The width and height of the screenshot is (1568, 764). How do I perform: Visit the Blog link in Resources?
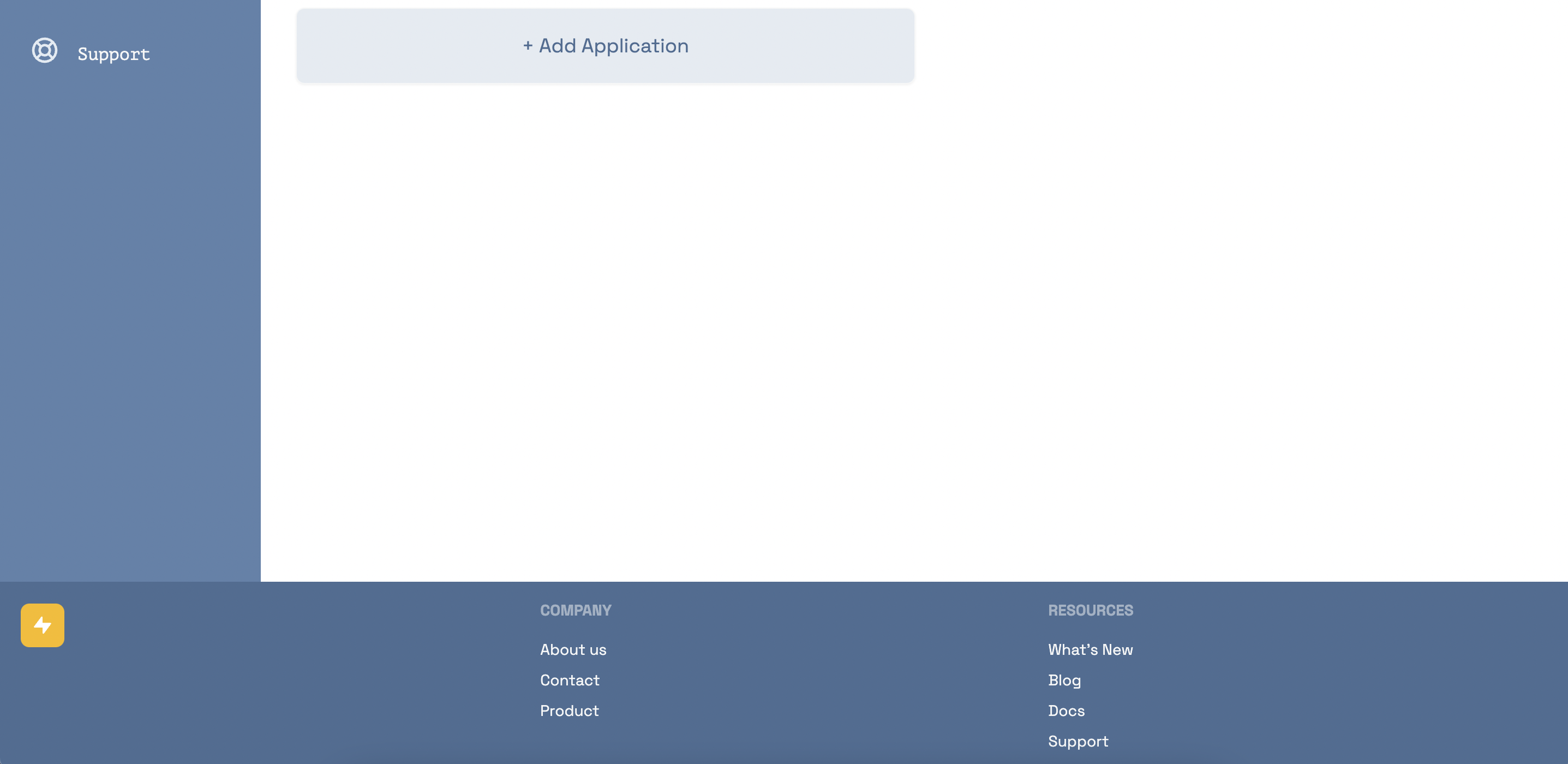1064,680
